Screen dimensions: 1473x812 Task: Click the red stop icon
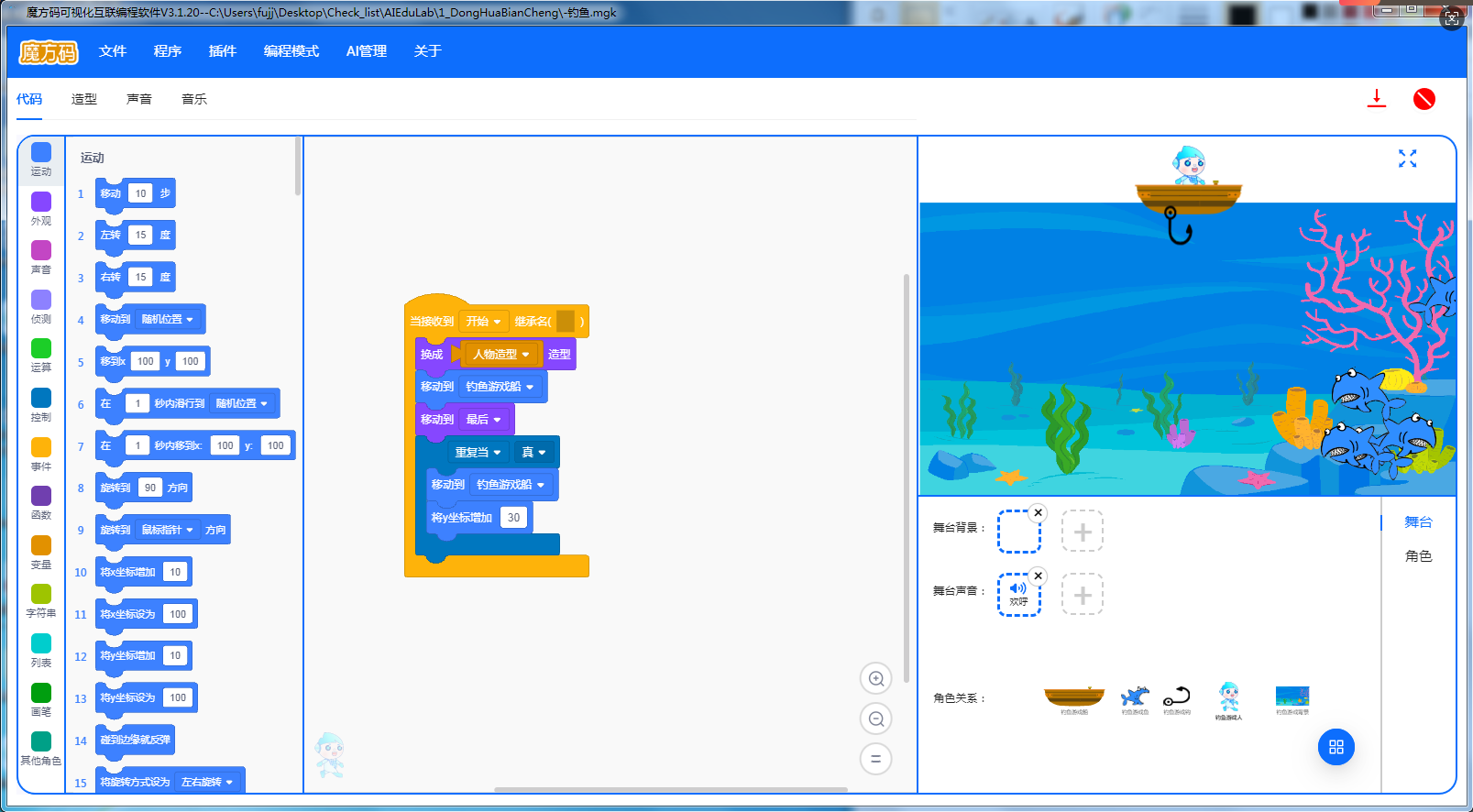tap(1424, 99)
